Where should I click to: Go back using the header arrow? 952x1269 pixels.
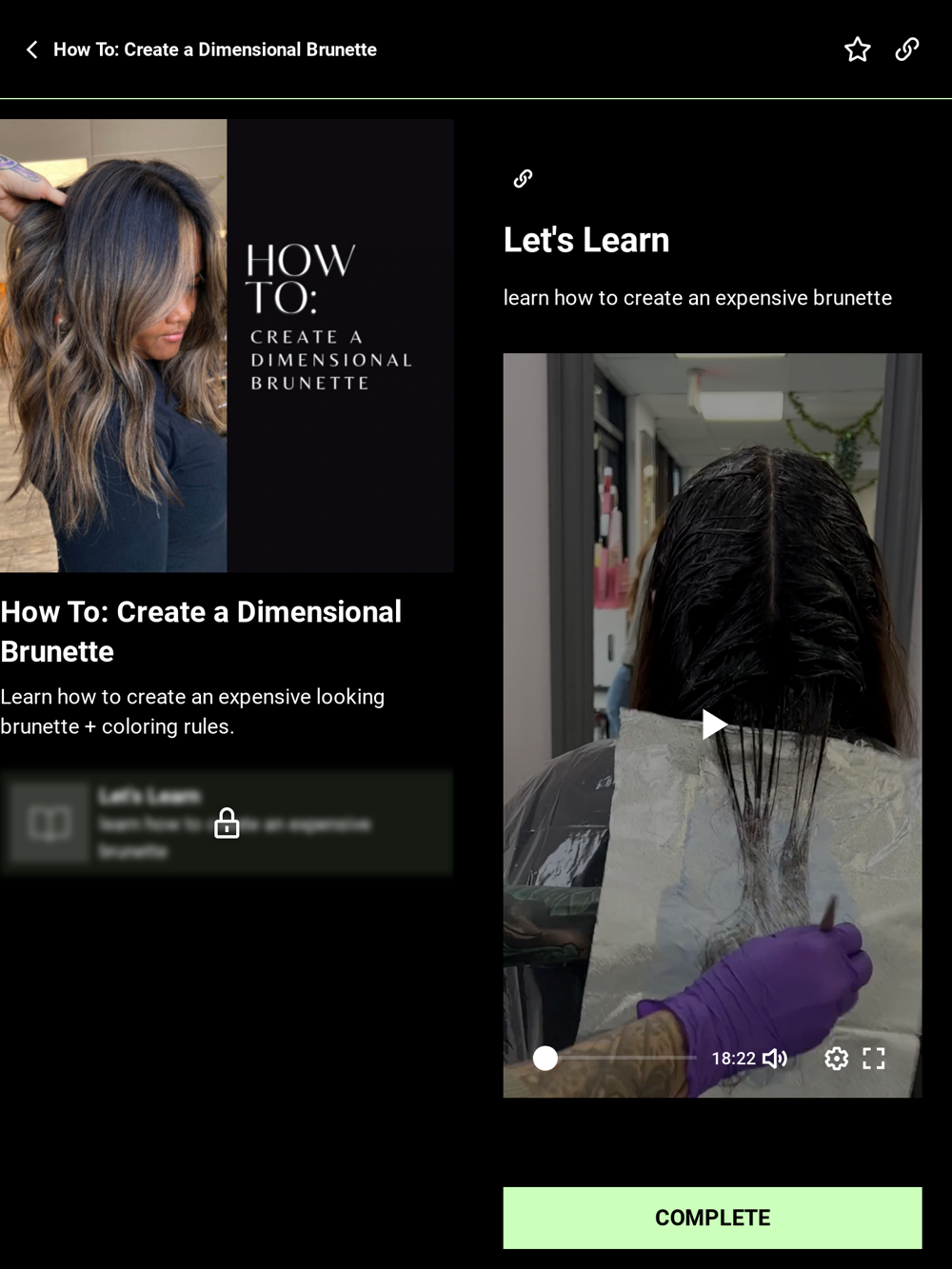32,50
